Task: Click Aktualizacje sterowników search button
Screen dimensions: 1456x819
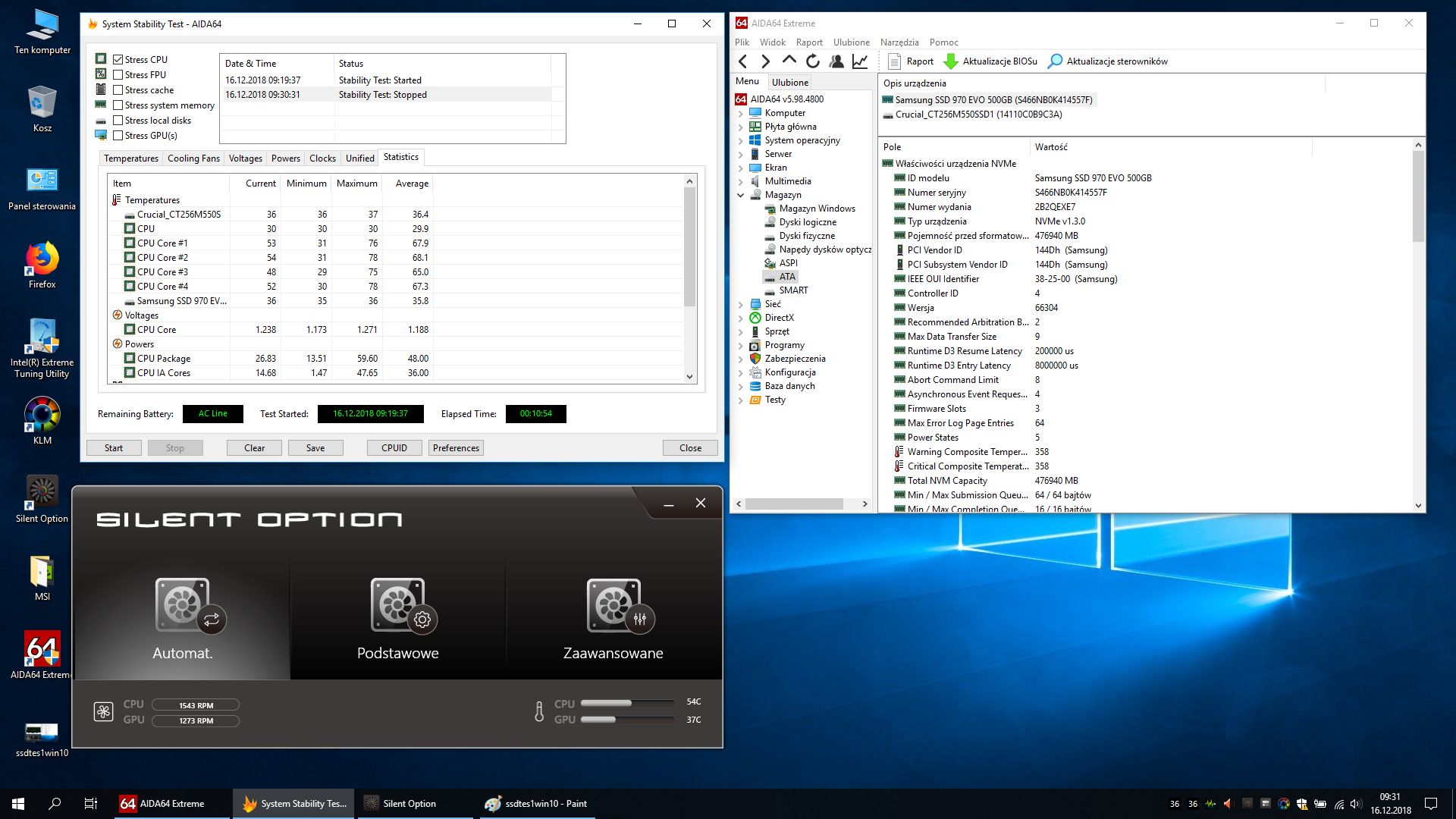Action: point(1108,61)
